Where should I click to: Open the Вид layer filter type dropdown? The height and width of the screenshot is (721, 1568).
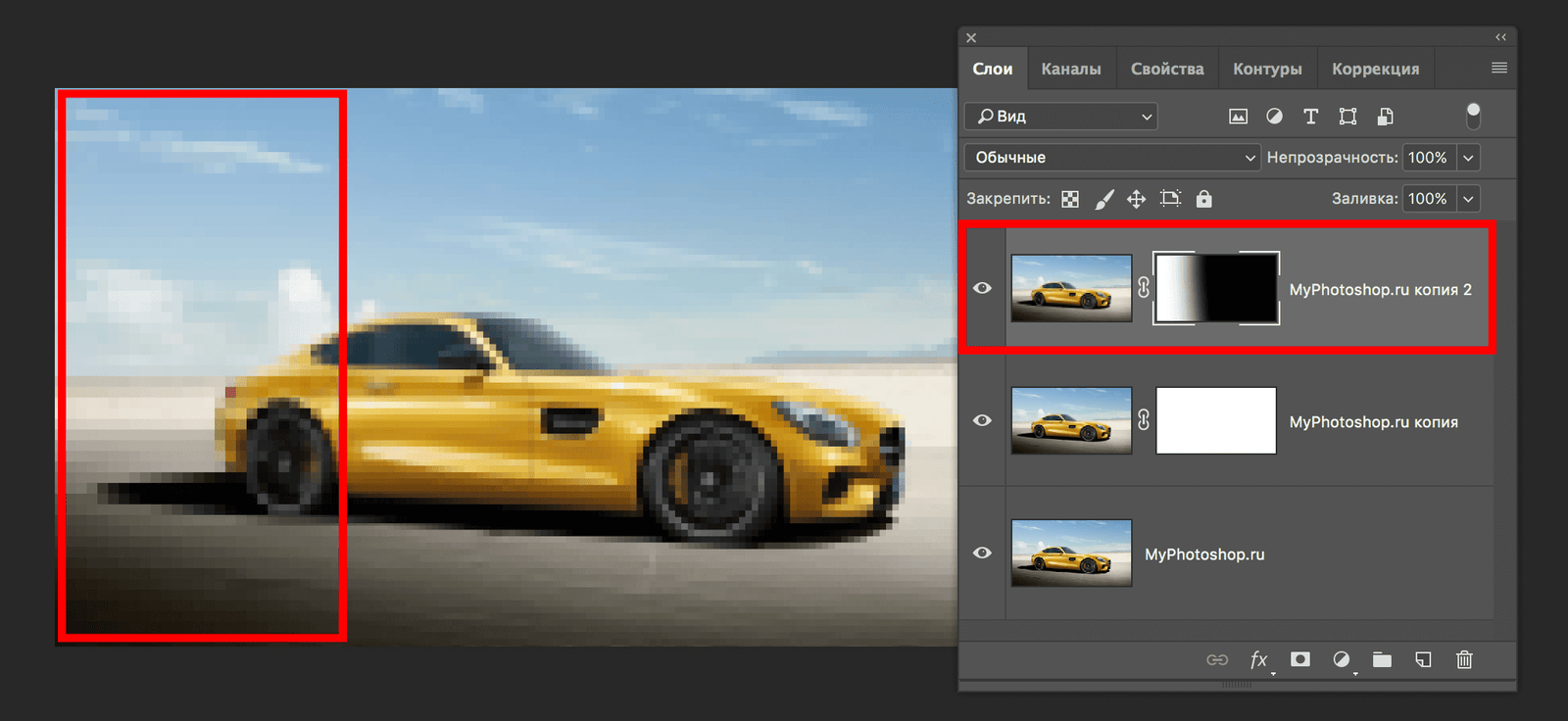(x=1061, y=117)
